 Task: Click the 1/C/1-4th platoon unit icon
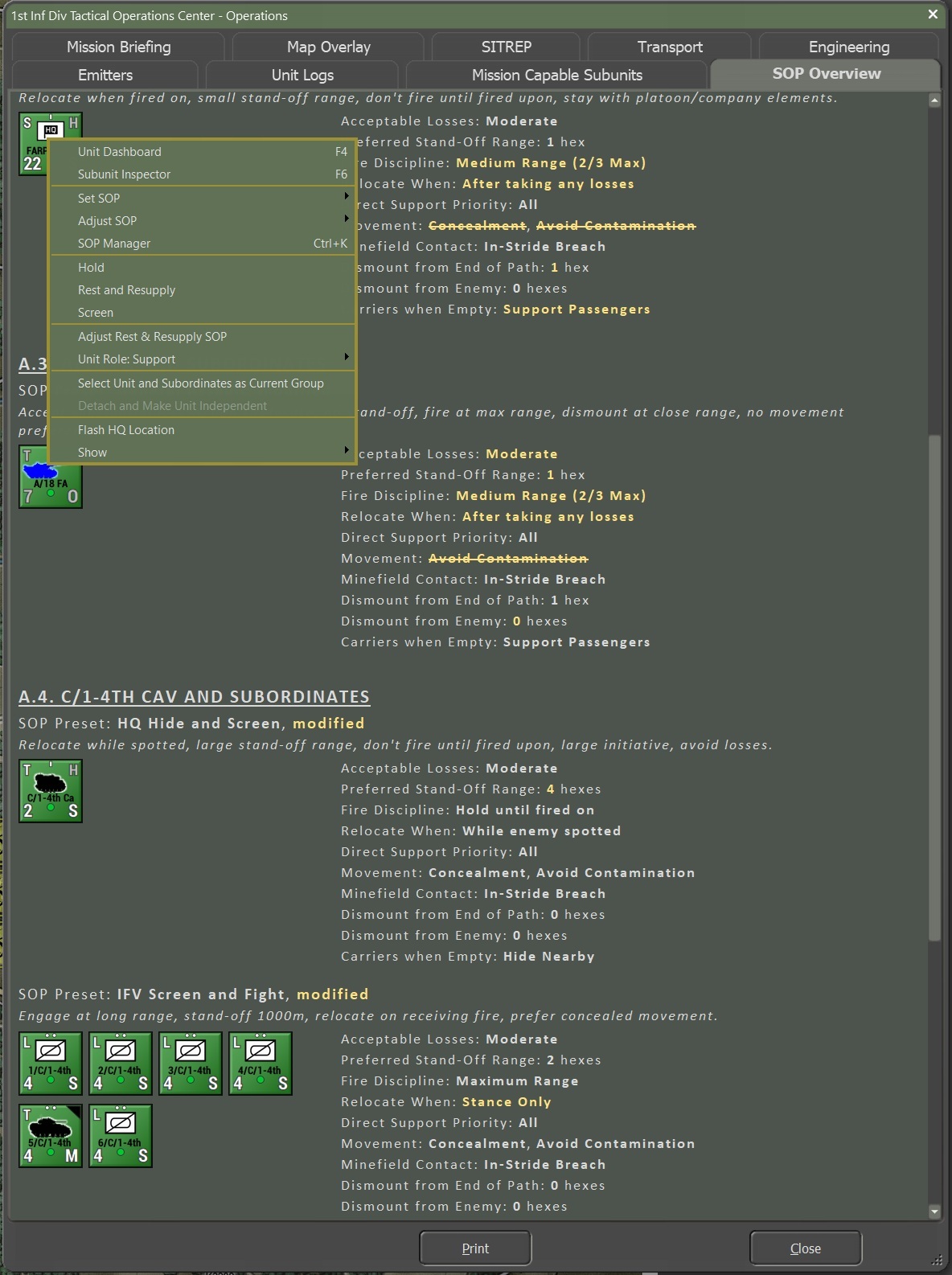[x=51, y=1064]
